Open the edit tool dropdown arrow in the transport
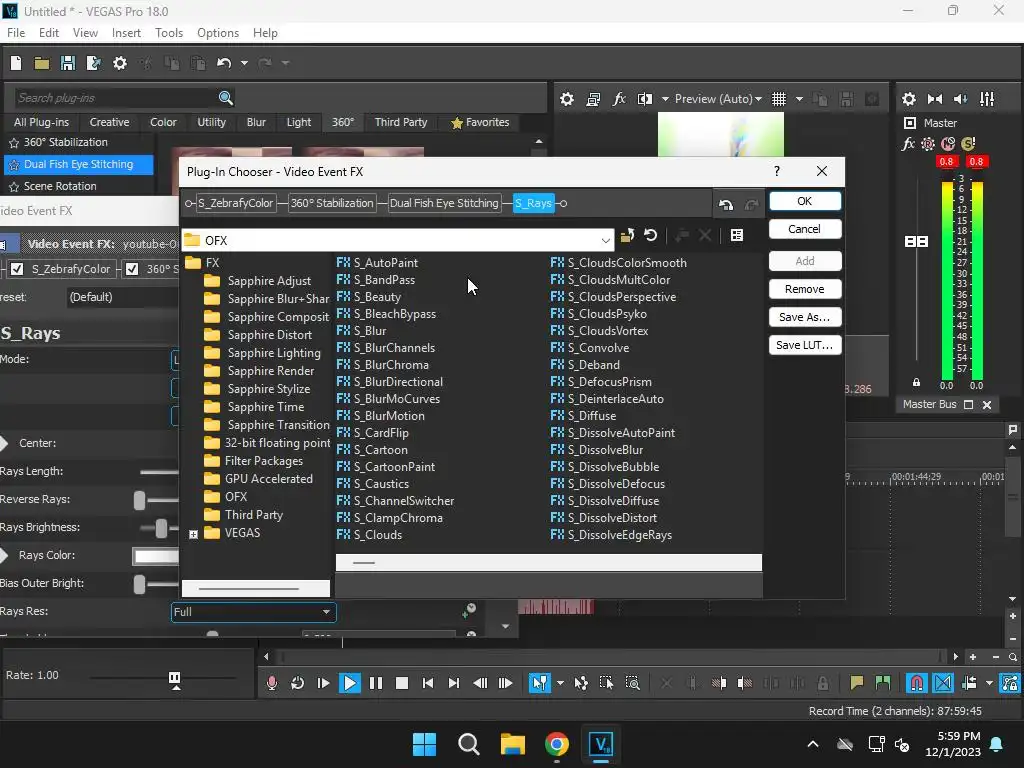Image resolution: width=1024 pixels, height=768 pixels. (560, 683)
